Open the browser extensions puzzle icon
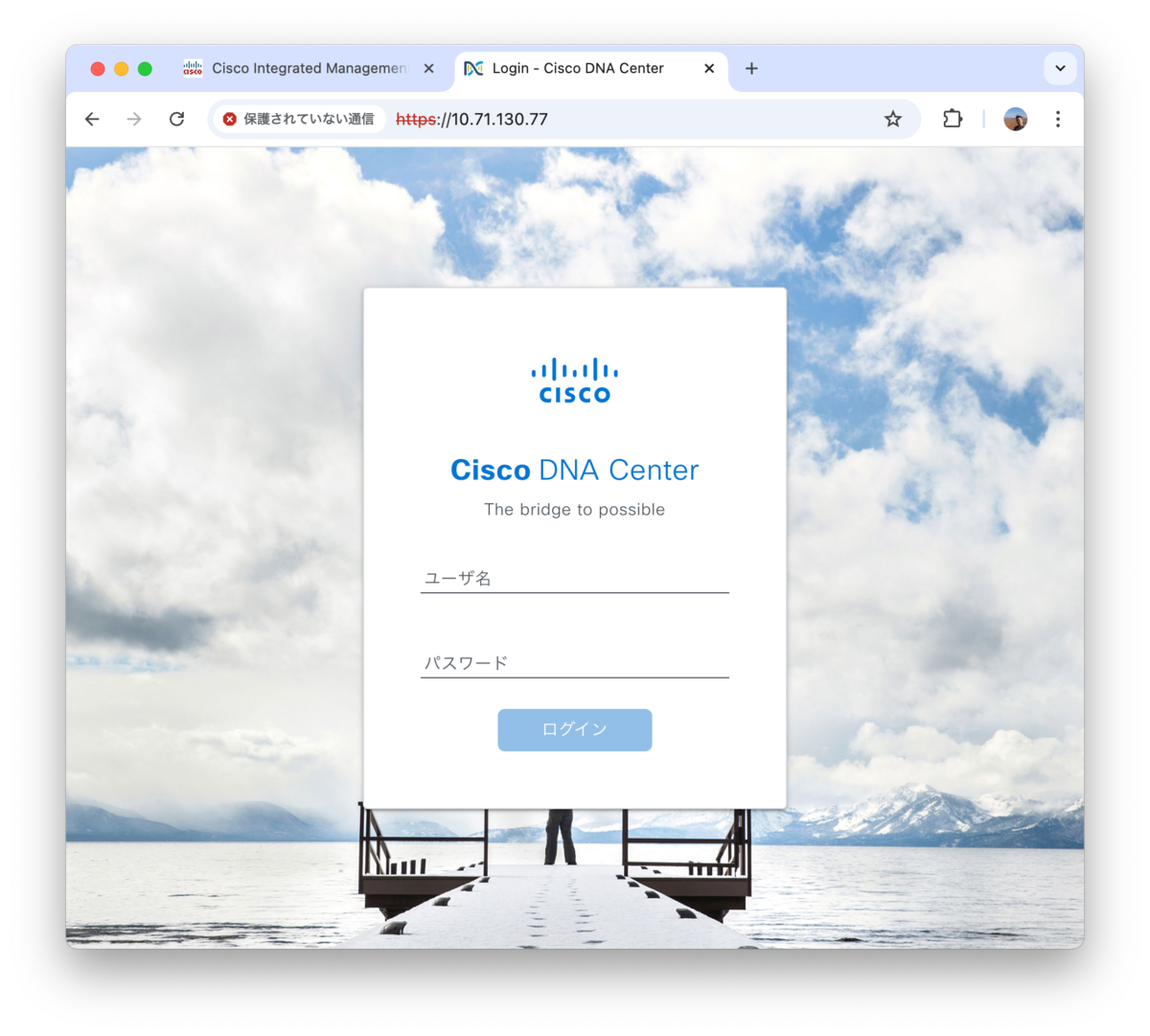The width and height of the screenshot is (1150, 1036). tap(952, 119)
